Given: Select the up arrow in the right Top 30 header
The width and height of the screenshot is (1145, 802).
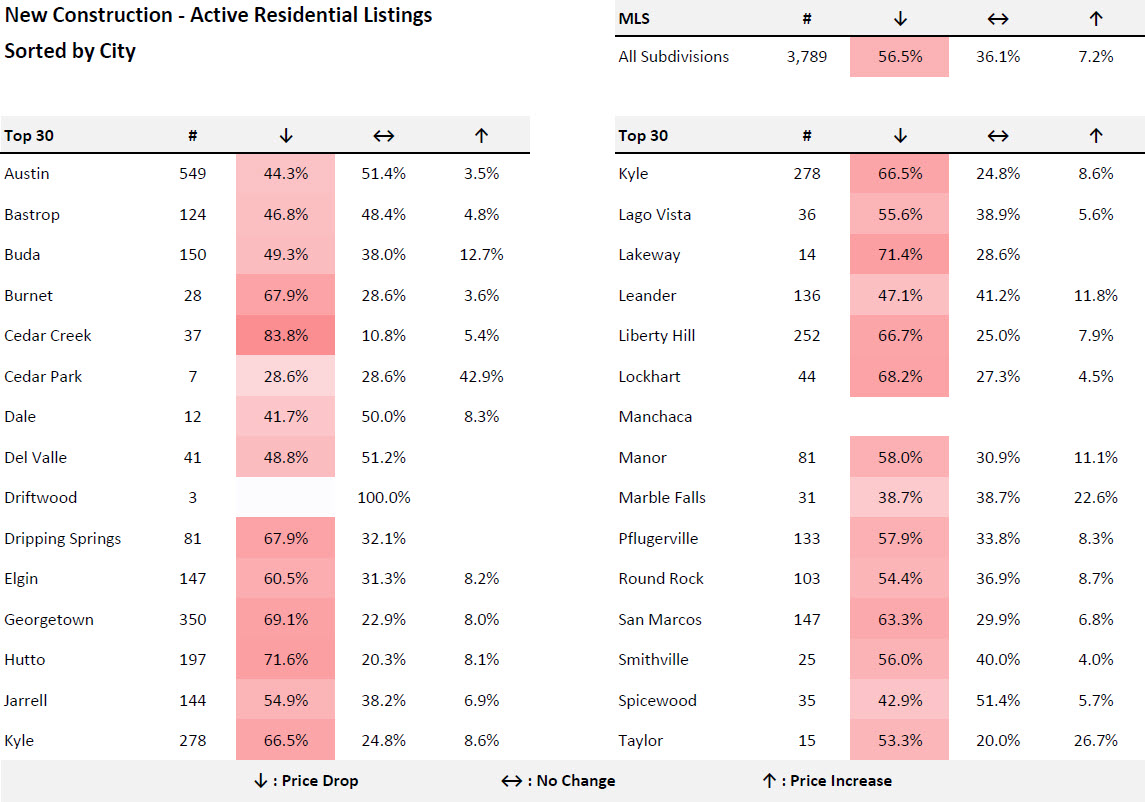Looking at the screenshot, I should 1095,136.
